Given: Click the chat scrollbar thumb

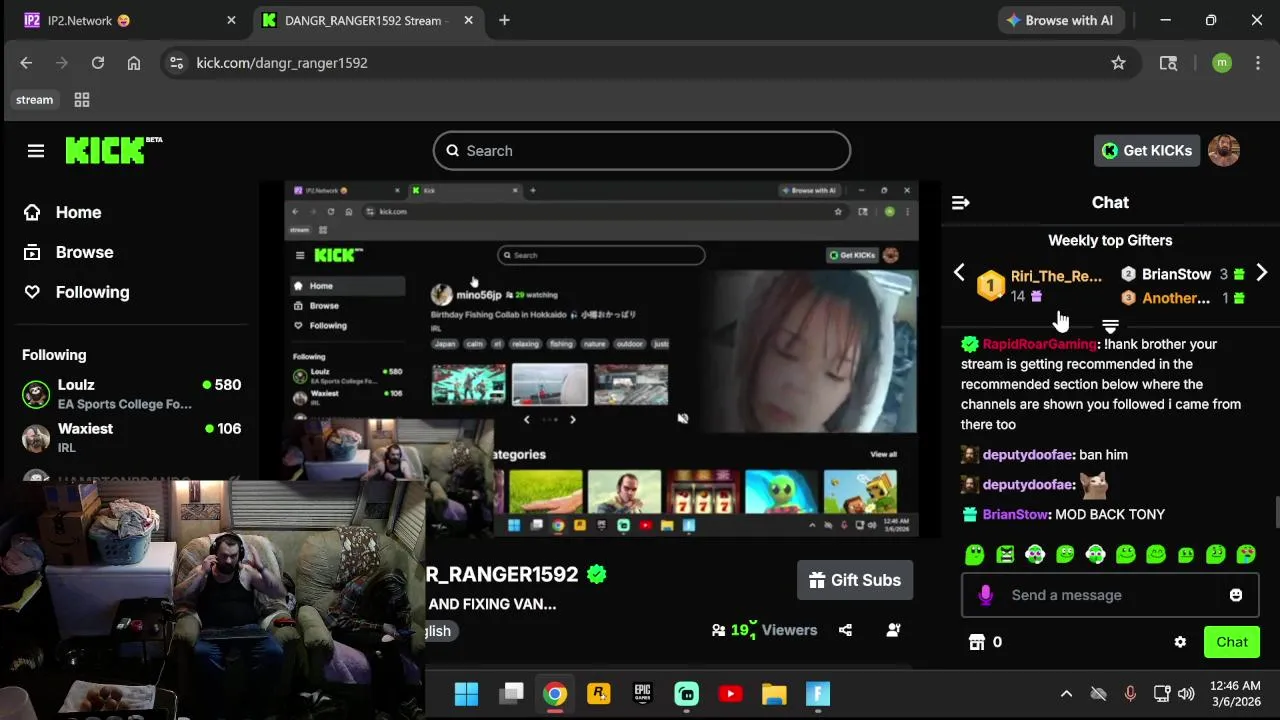Looking at the screenshot, I should point(1276,510).
